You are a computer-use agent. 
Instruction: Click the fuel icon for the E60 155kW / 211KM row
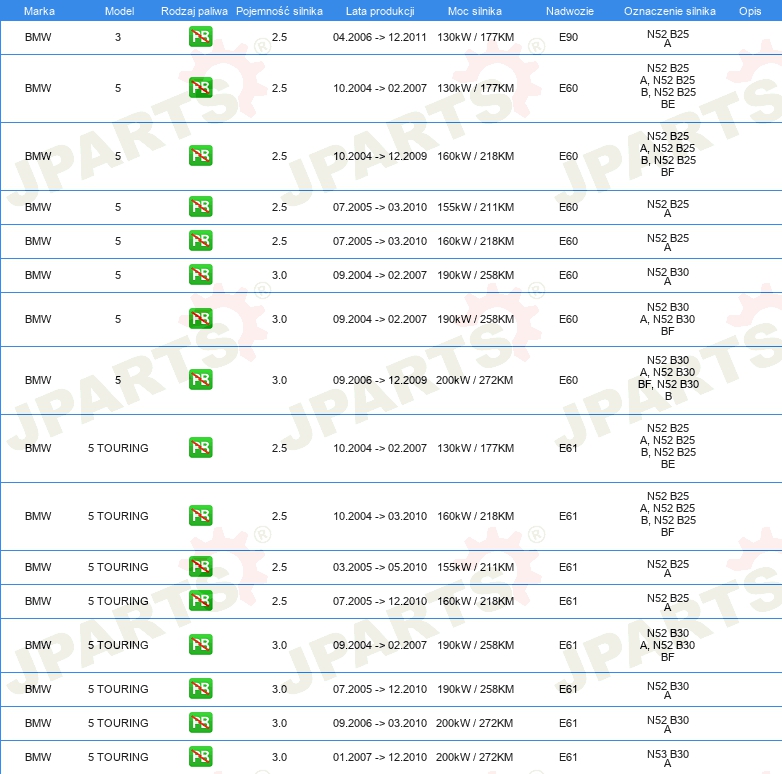[200, 207]
